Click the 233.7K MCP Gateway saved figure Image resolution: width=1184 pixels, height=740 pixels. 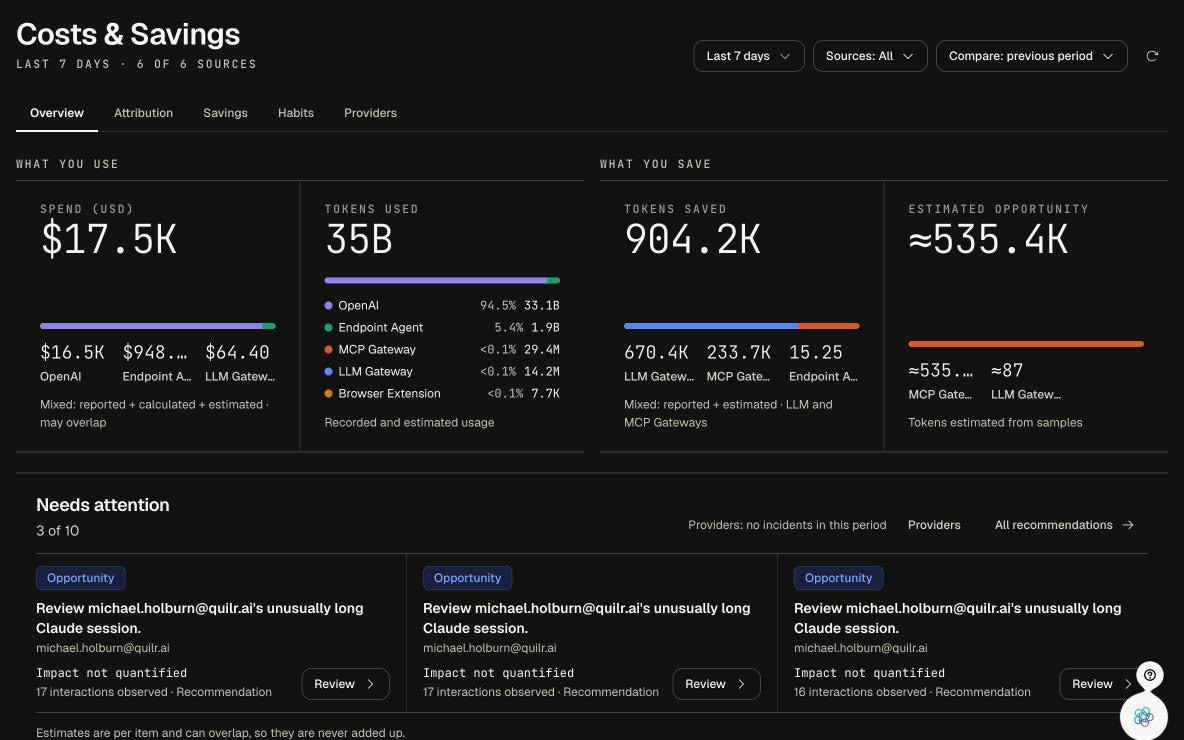point(738,352)
